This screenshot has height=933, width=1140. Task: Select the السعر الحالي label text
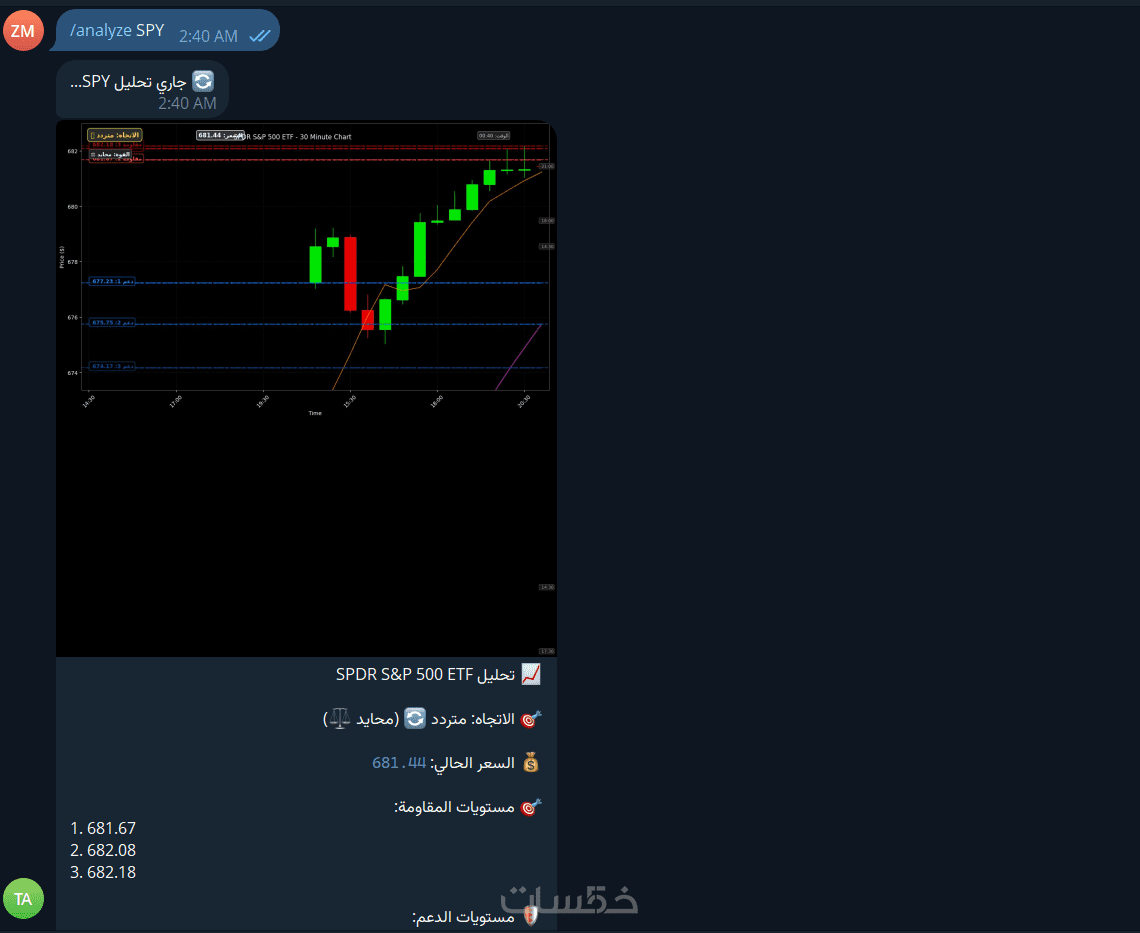[475, 763]
